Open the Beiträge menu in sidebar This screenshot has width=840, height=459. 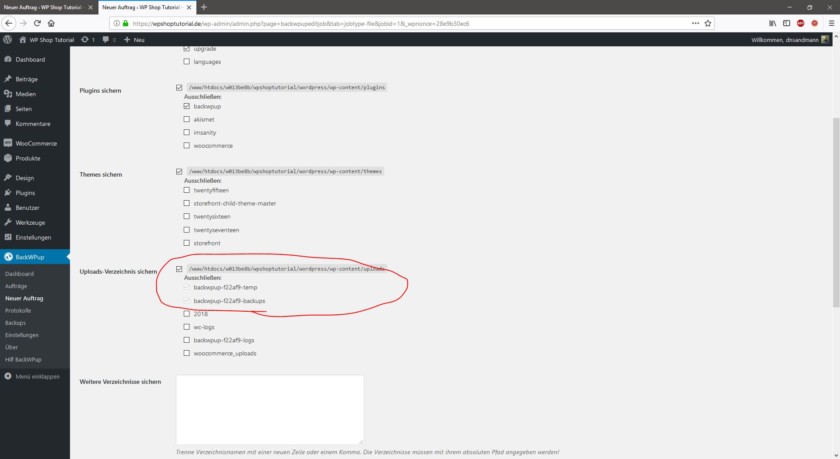point(26,78)
